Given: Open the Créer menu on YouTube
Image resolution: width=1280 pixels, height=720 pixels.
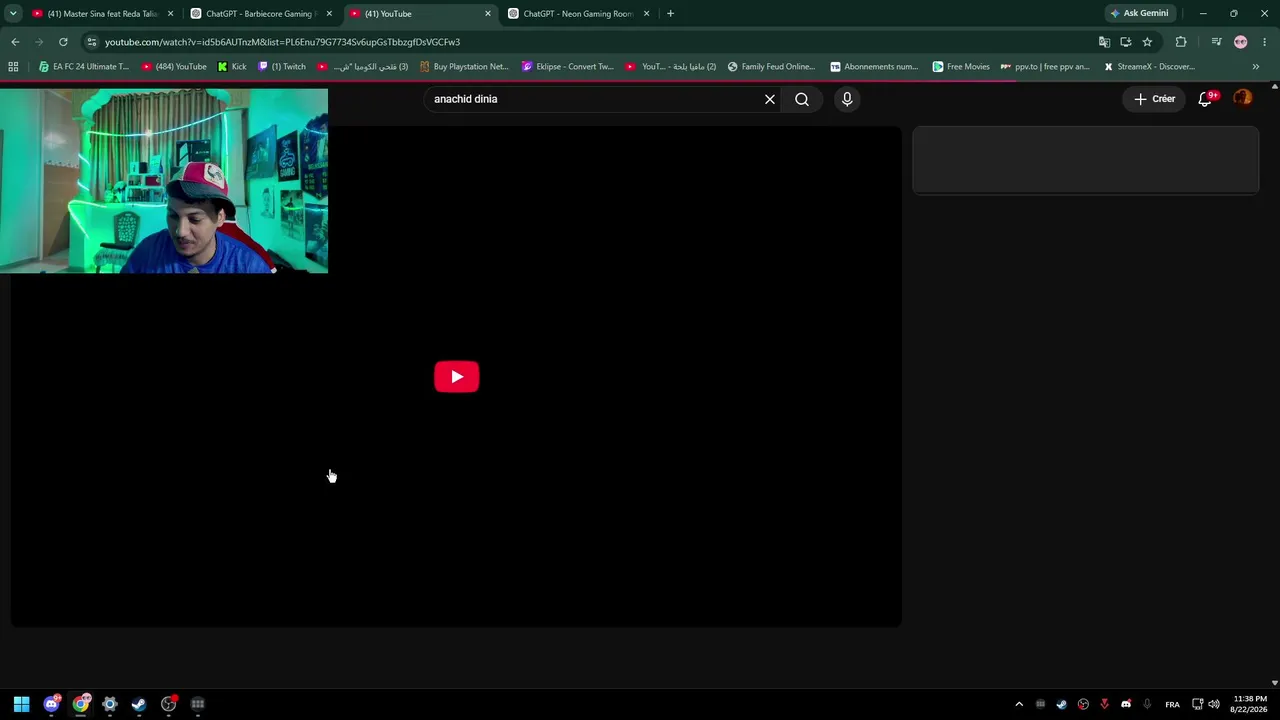Looking at the screenshot, I should pos(1154,99).
